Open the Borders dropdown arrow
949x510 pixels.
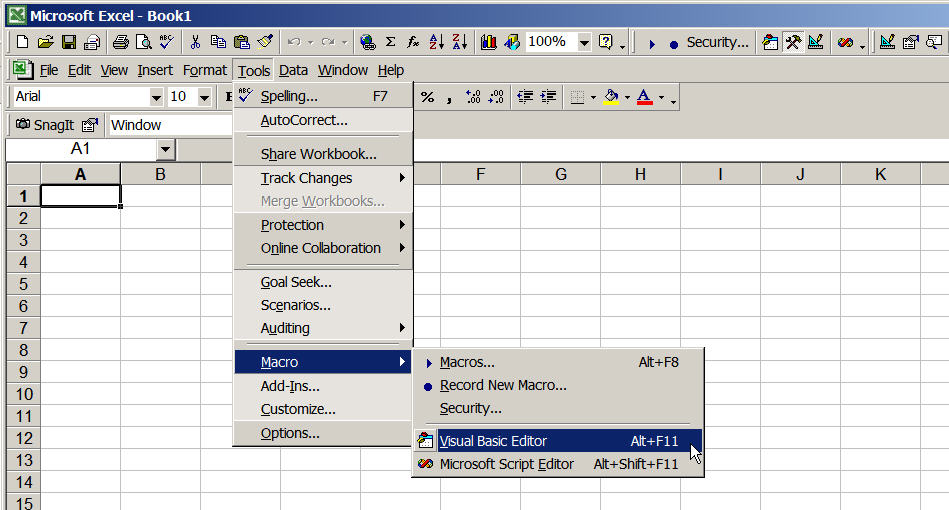pos(593,97)
